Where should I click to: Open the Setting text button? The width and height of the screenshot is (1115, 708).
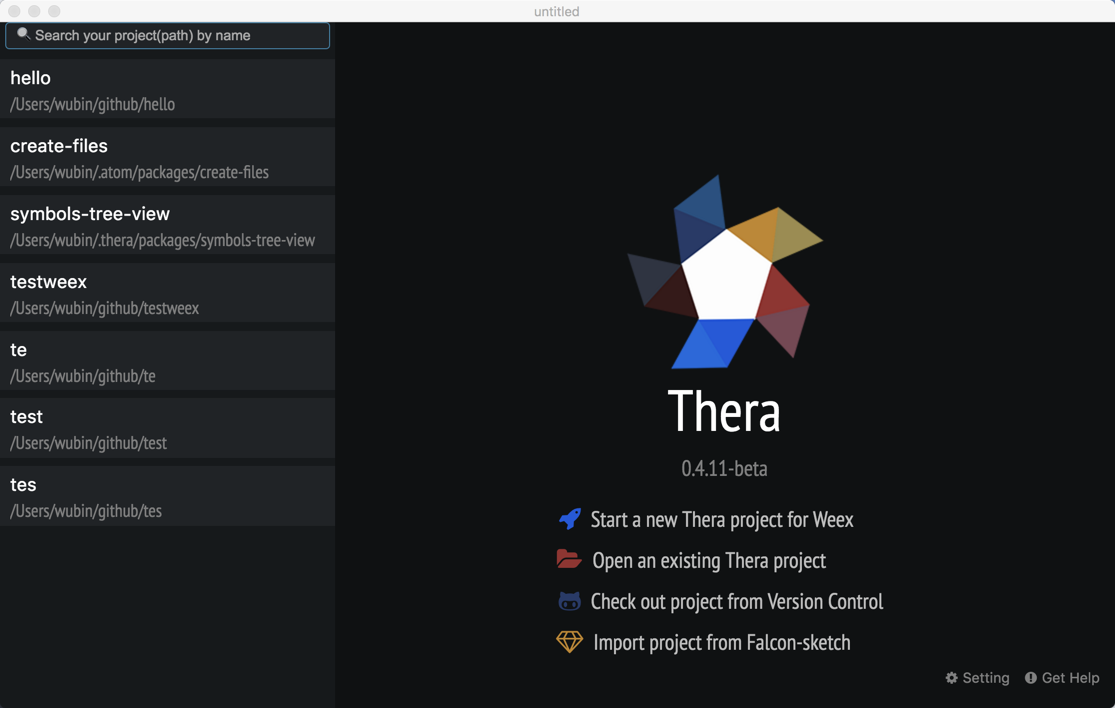pyautogui.click(x=985, y=678)
